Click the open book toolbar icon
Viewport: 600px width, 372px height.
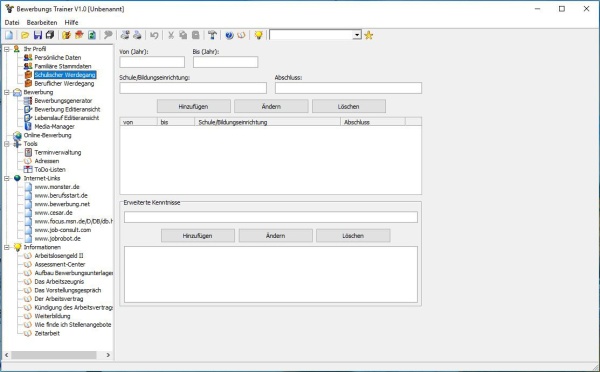(241, 35)
